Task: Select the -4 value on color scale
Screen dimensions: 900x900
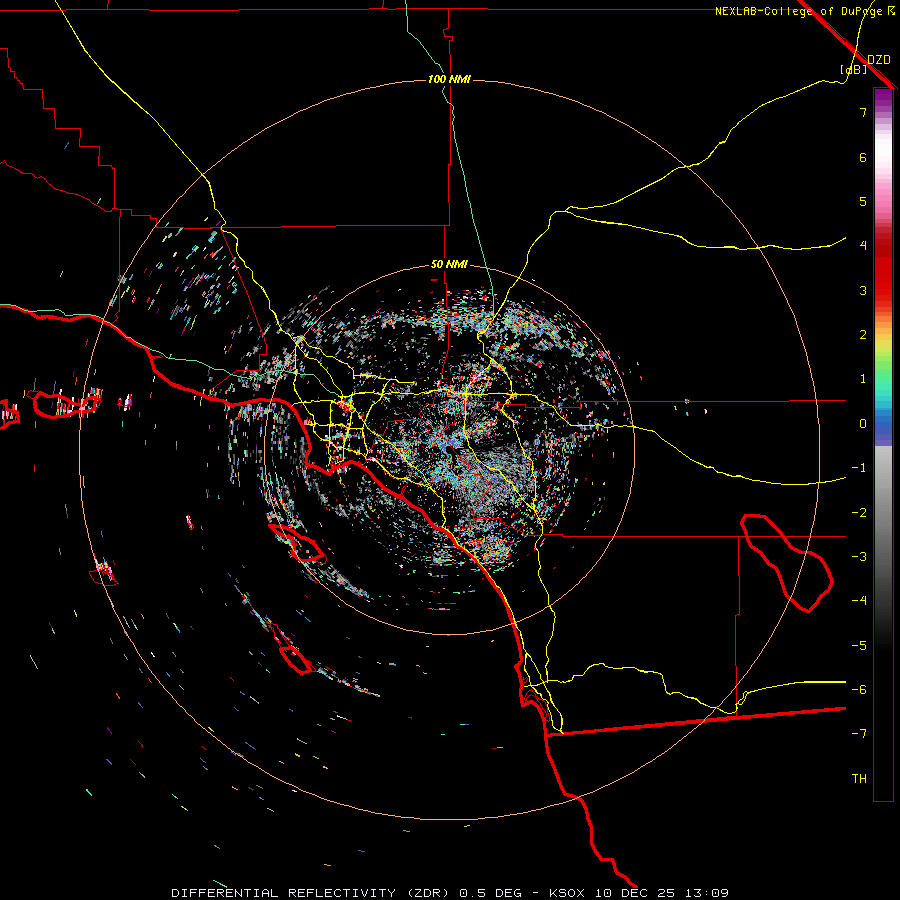Action: 859,601
